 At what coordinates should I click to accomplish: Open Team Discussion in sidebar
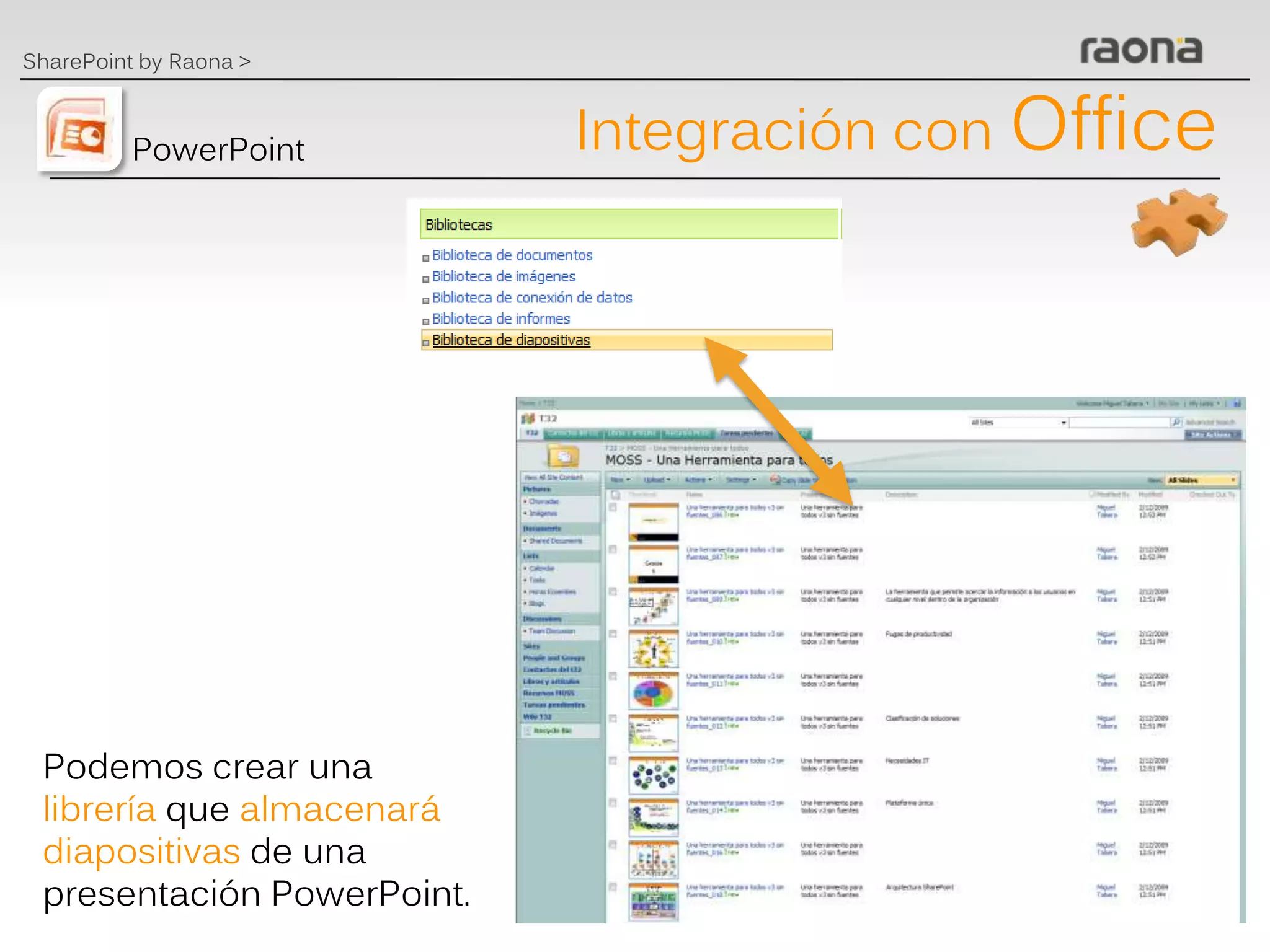pyautogui.click(x=552, y=631)
